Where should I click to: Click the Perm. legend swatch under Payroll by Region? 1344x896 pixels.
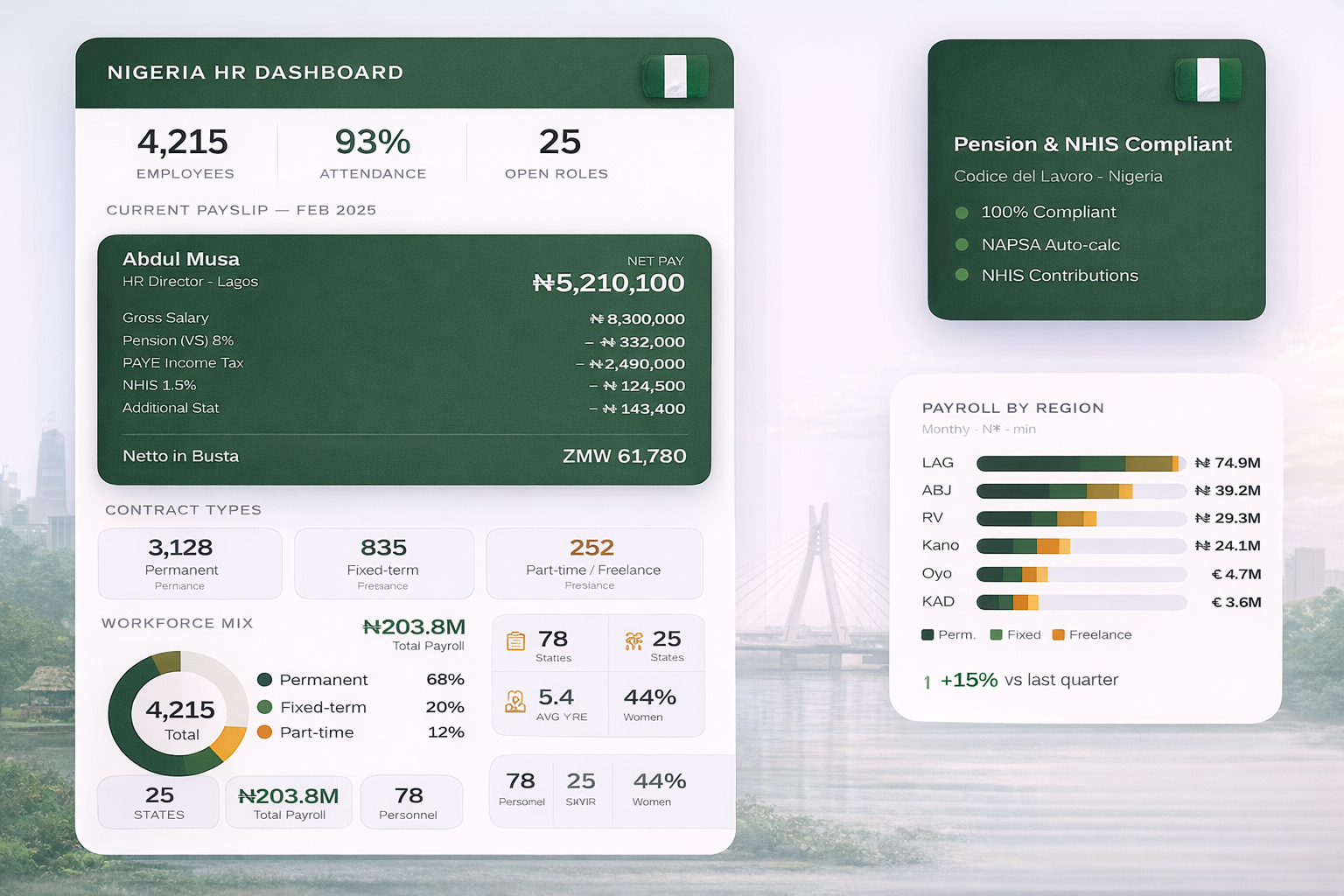[x=927, y=635]
